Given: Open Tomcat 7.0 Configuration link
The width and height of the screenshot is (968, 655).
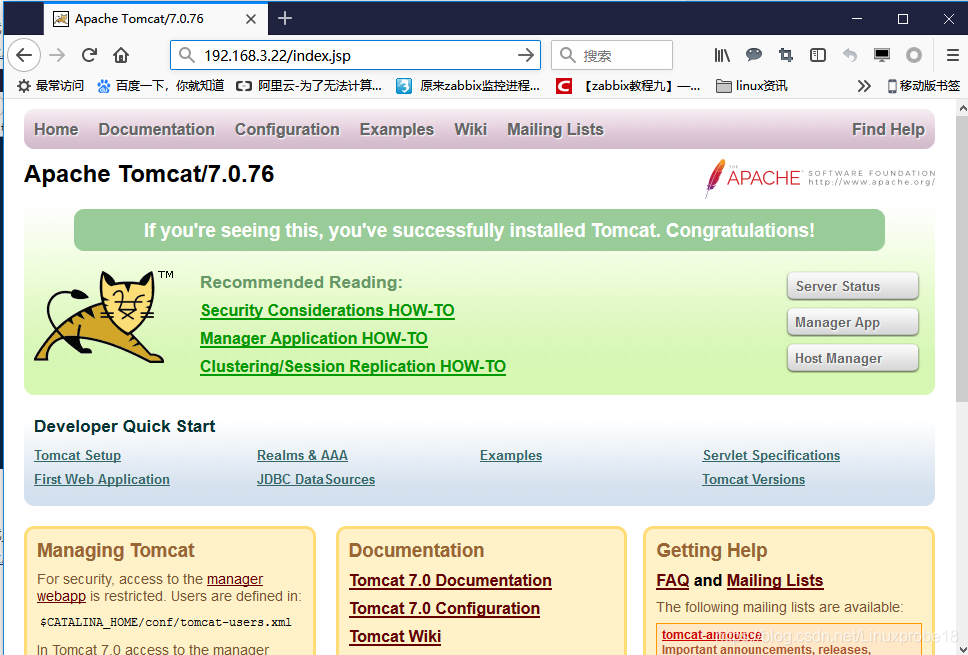Looking at the screenshot, I should (444, 608).
